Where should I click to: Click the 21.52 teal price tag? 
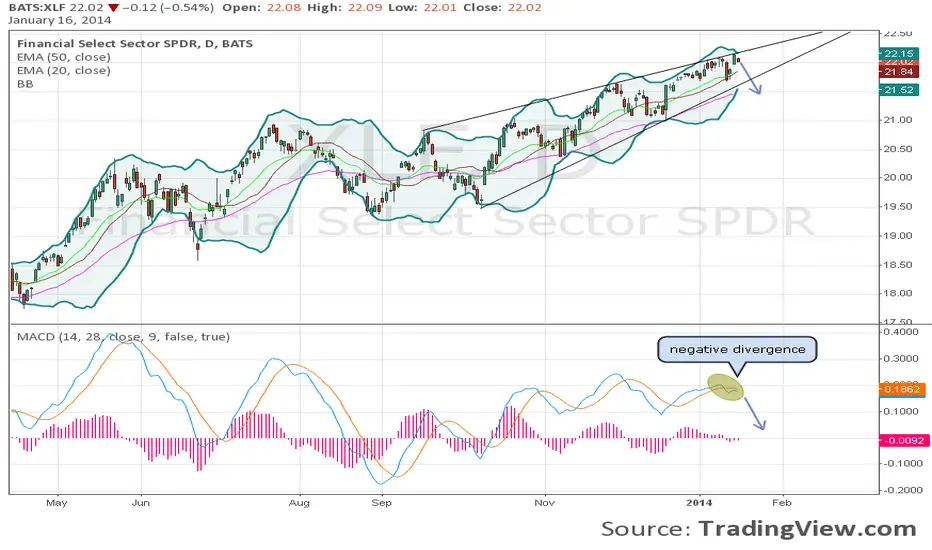[x=898, y=90]
